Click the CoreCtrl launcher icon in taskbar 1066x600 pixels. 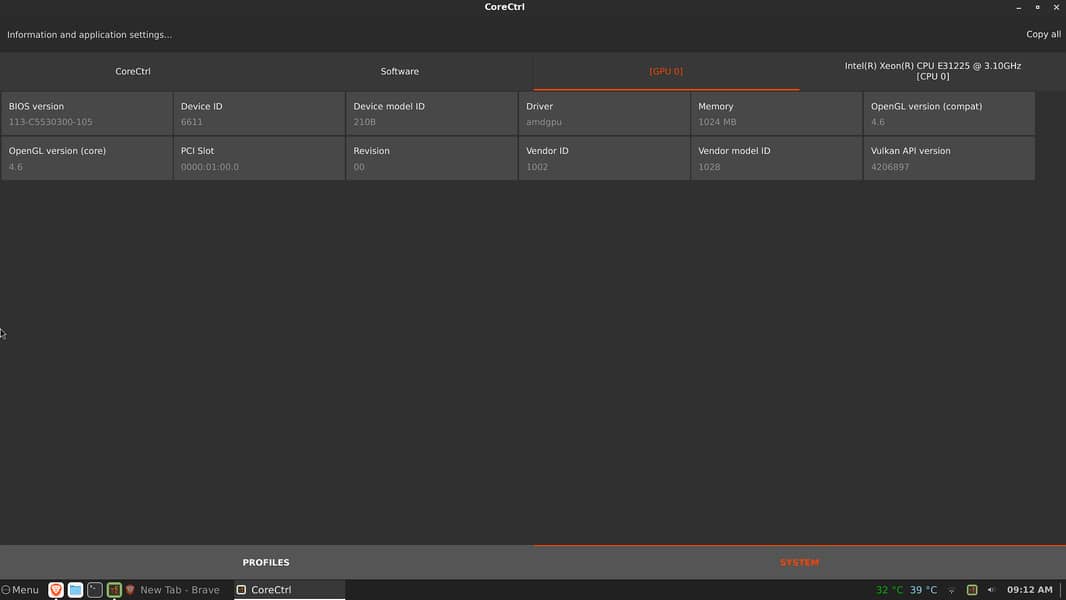pyautogui.click(x=114, y=590)
